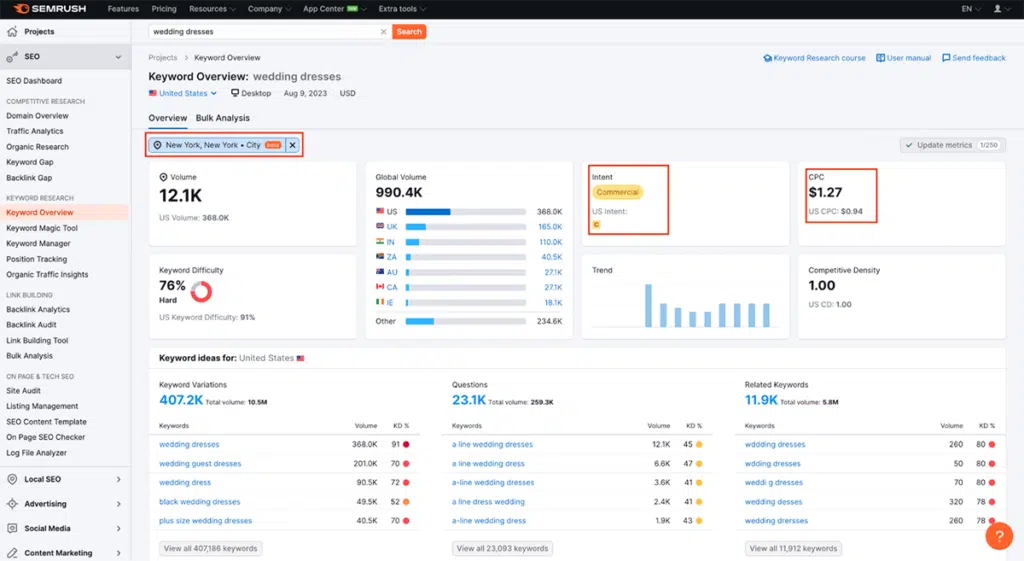This screenshot has width=1024, height=561.
Task: Click the Advertising target icon
Action: click(12, 504)
